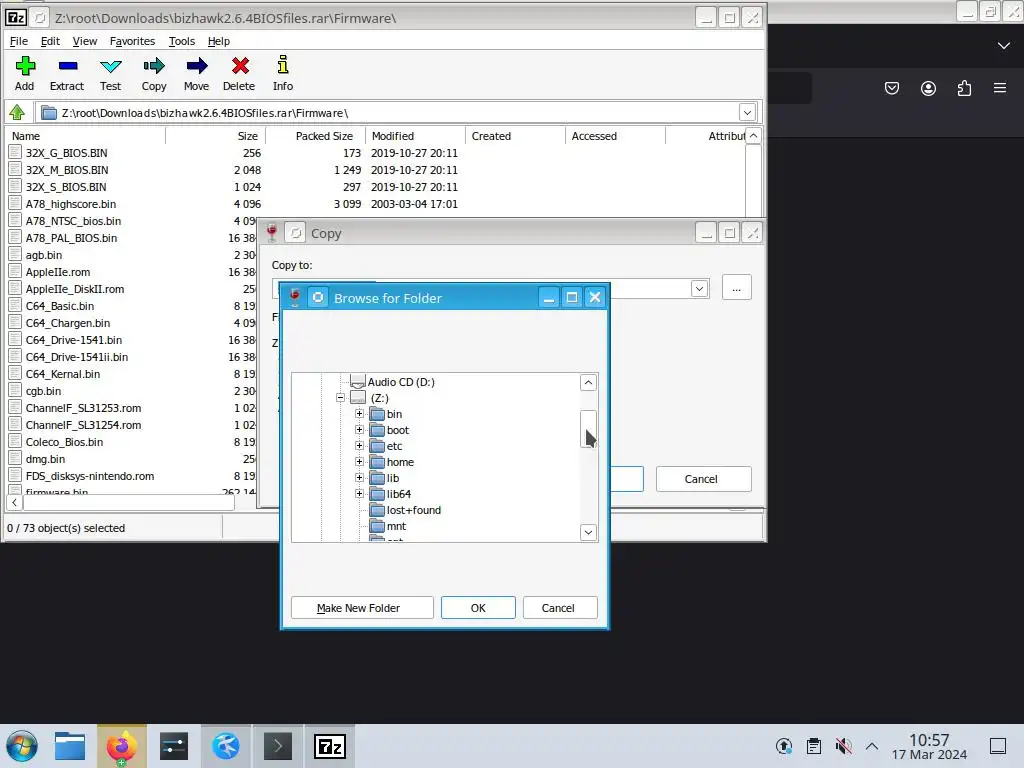Sort by Modified column header

pyautogui.click(x=415, y=136)
